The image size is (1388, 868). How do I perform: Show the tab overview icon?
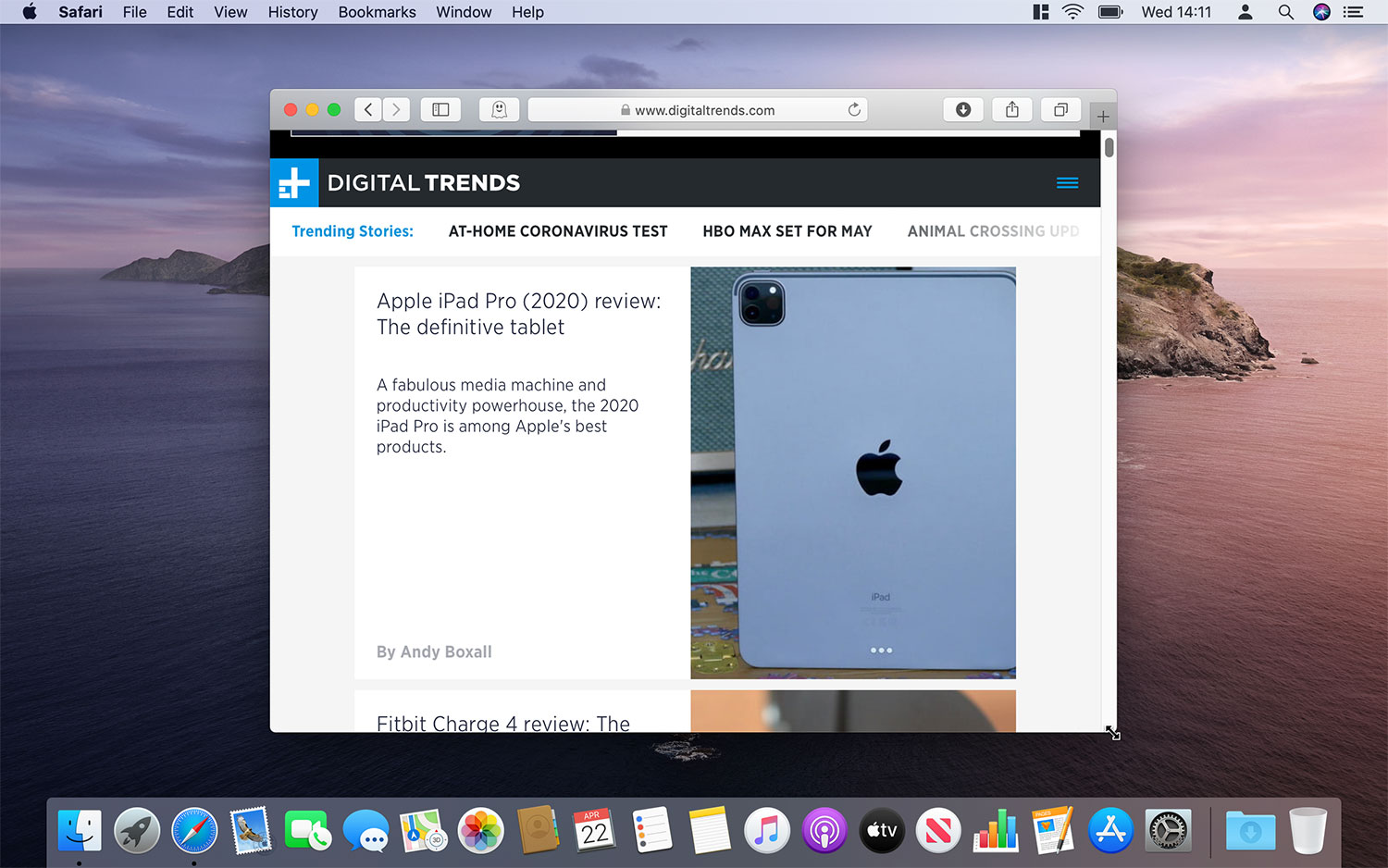point(1060,110)
